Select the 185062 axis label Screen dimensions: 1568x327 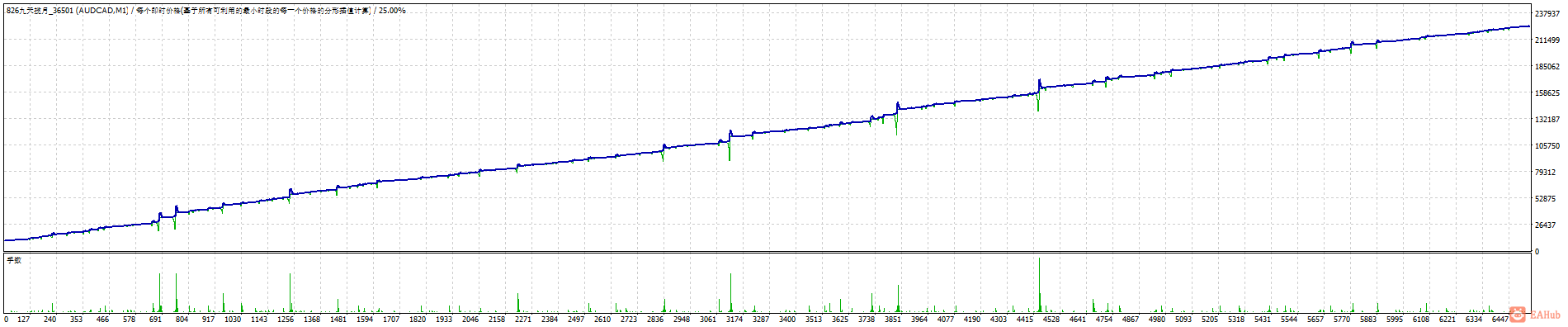pyautogui.click(x=1547, y=67)
